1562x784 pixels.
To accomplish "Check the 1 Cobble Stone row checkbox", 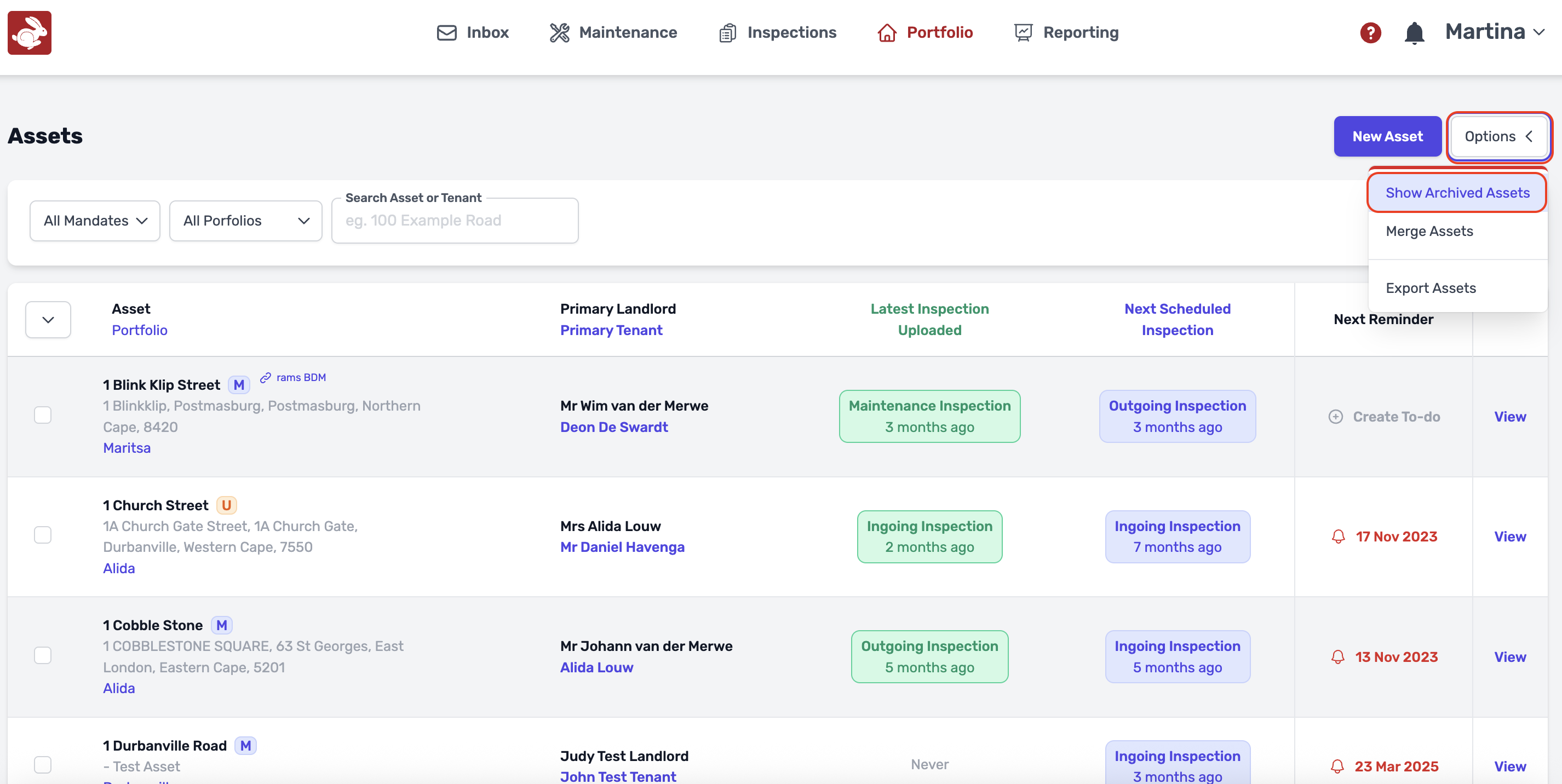I will [43, 655].
